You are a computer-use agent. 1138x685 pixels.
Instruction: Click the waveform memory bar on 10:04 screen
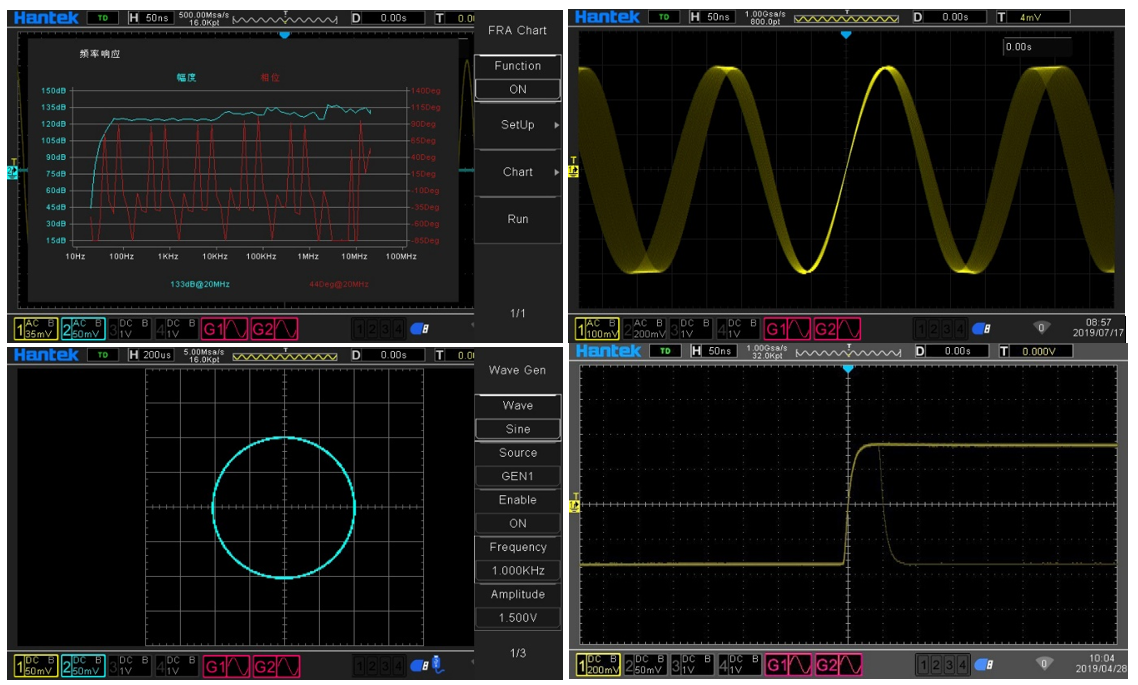click(848, 353)
